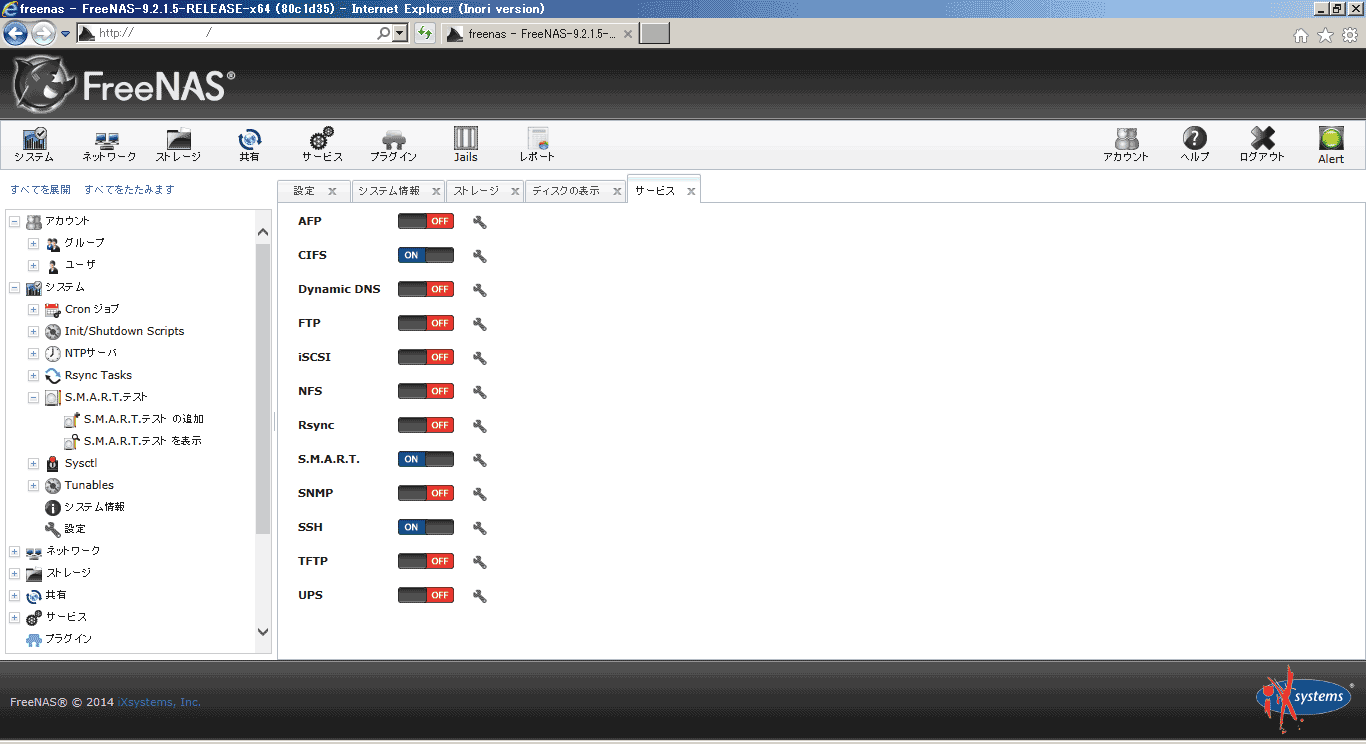Screen dimensions: 1366x744
Task: Click the すべてを展開 link
Action: pos(40,190)
